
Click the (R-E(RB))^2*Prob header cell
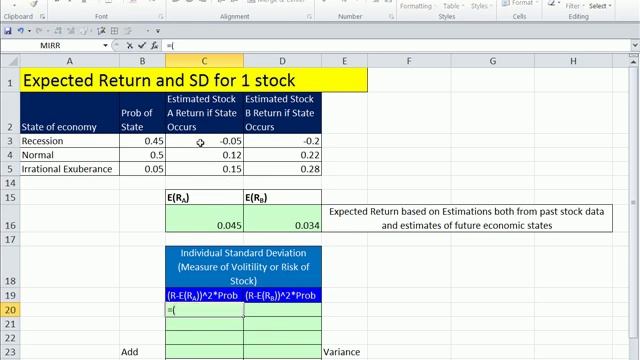coord(282,296)
